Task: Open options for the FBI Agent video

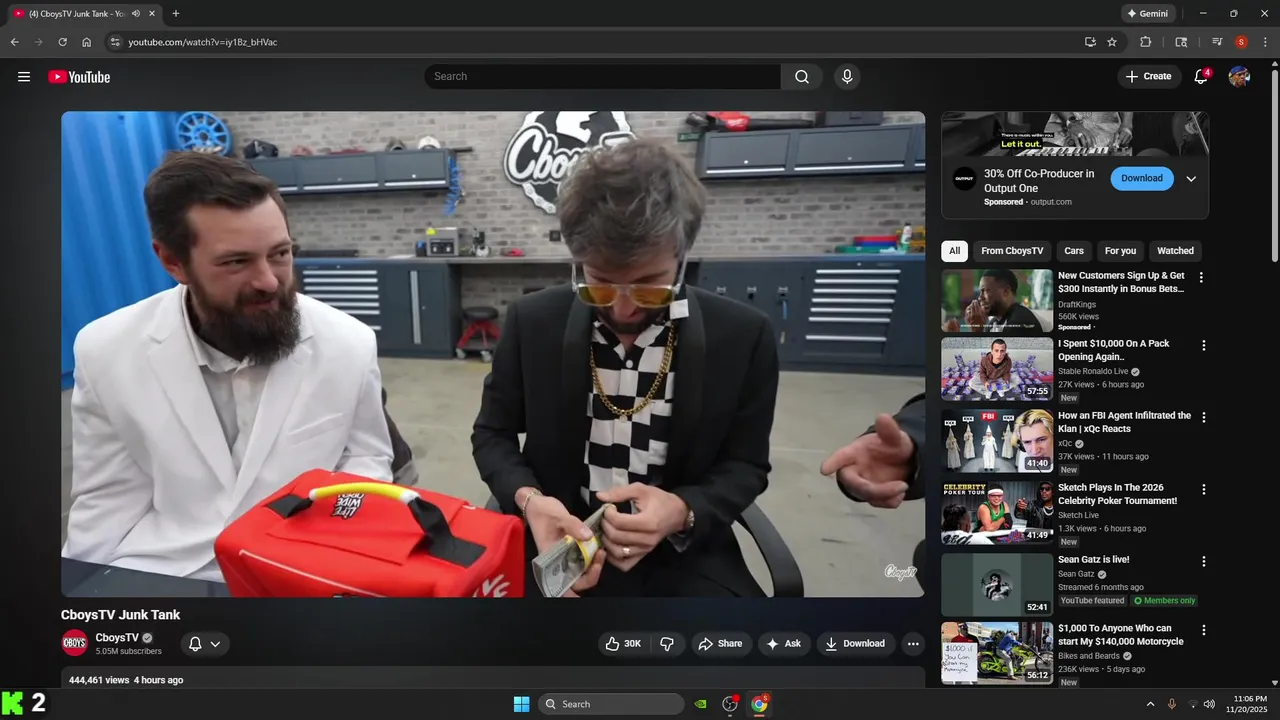Action: pyautogui.click(x=1203, y=418)
